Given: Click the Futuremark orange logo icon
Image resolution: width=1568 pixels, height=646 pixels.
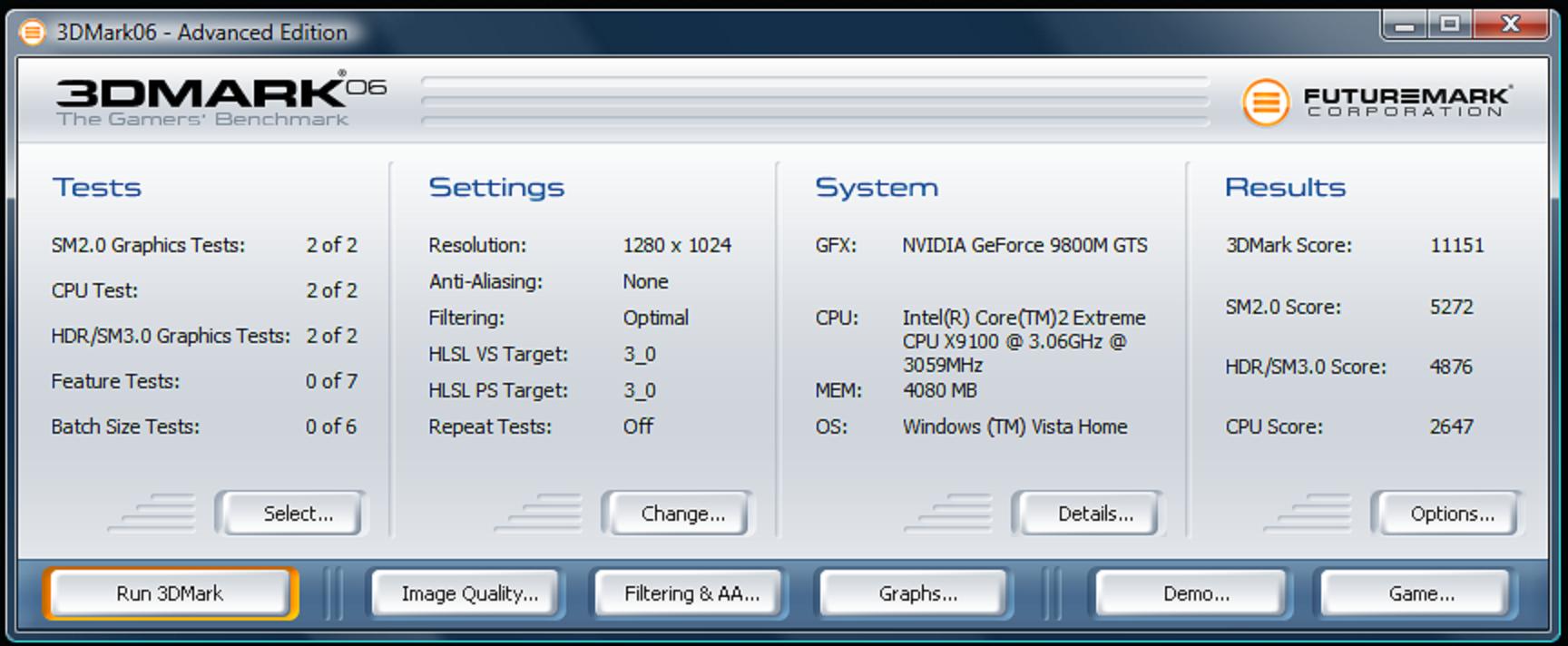Looking at the screenshot, I should click(1265, 103).
